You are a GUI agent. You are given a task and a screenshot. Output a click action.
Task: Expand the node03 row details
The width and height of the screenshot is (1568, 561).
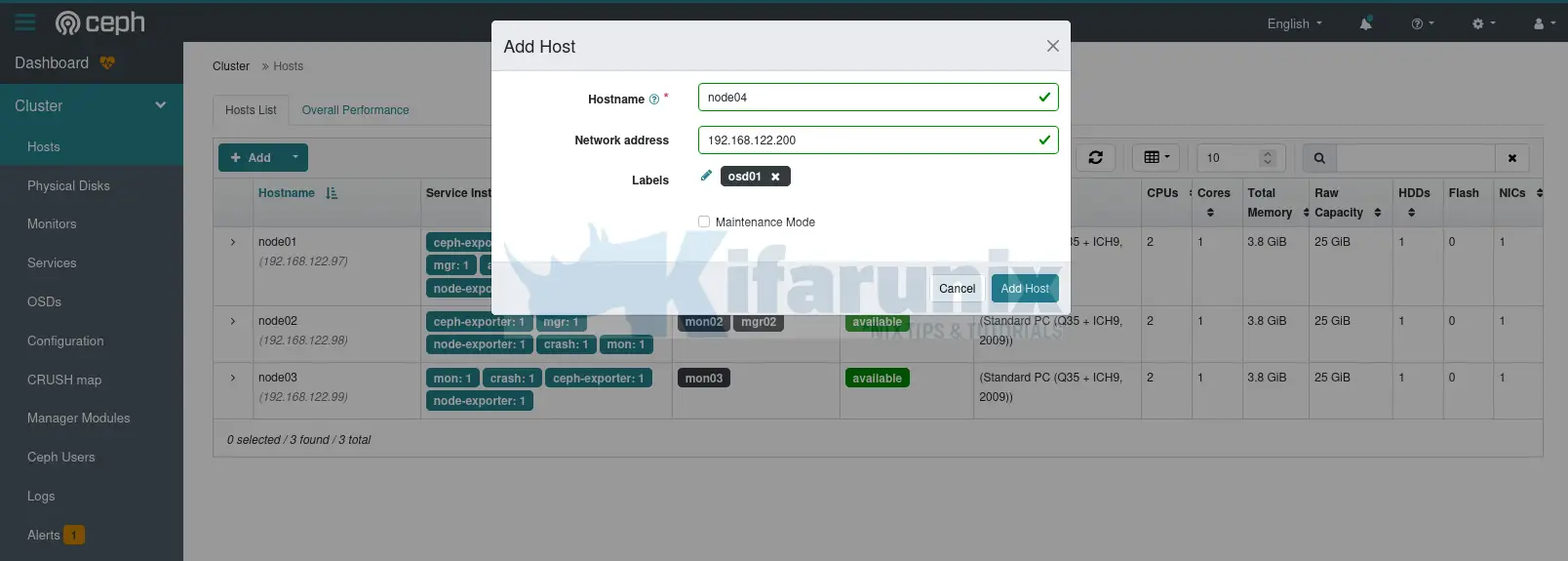pos(233,378)
